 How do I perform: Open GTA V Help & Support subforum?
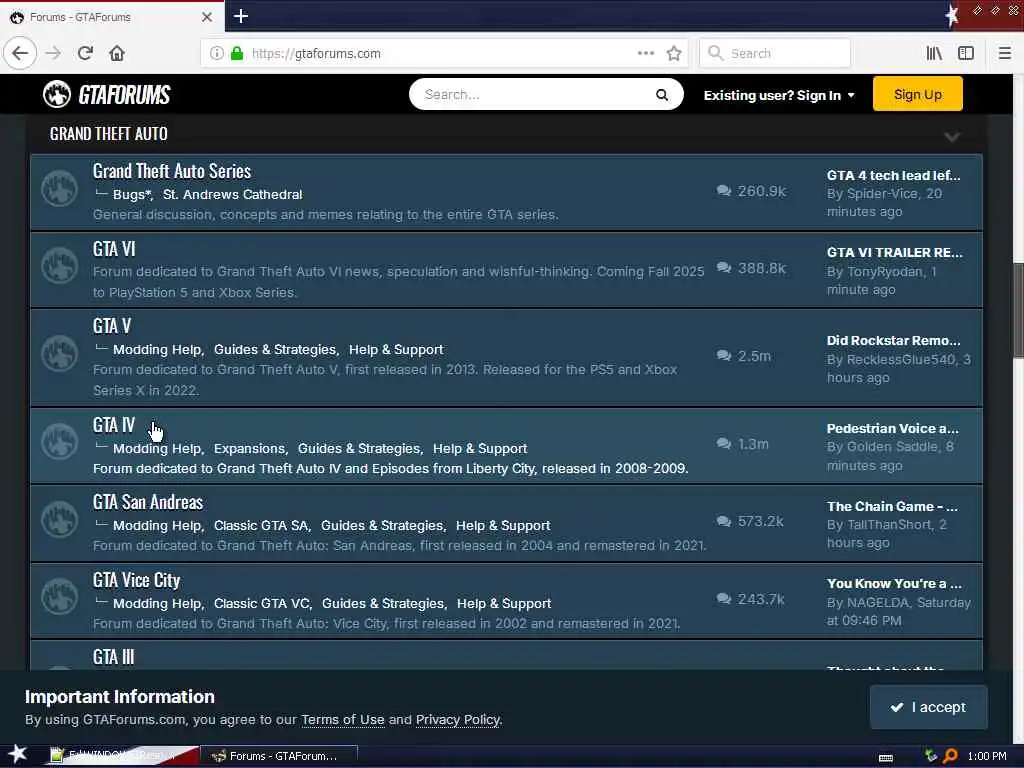click(x=396, y=349)
